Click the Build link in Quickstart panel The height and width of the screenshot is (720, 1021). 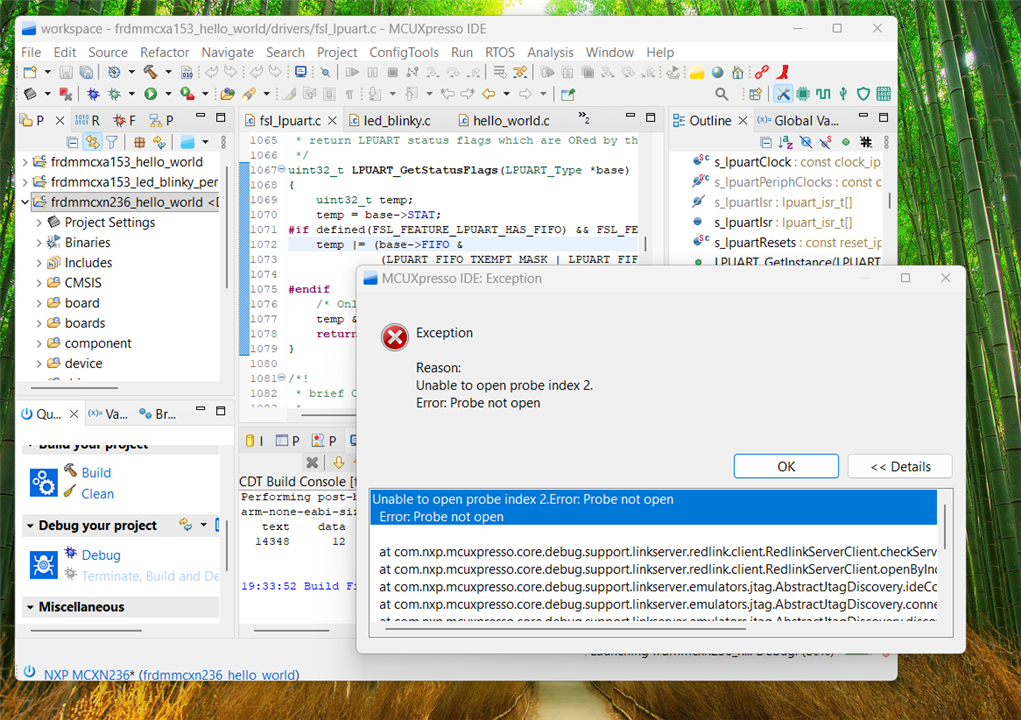click(x=96, y=473)
